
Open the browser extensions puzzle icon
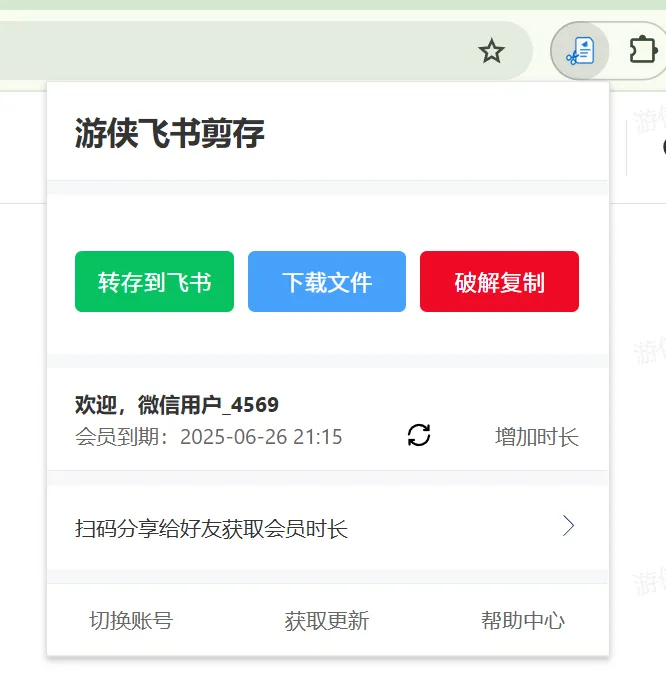643,51
